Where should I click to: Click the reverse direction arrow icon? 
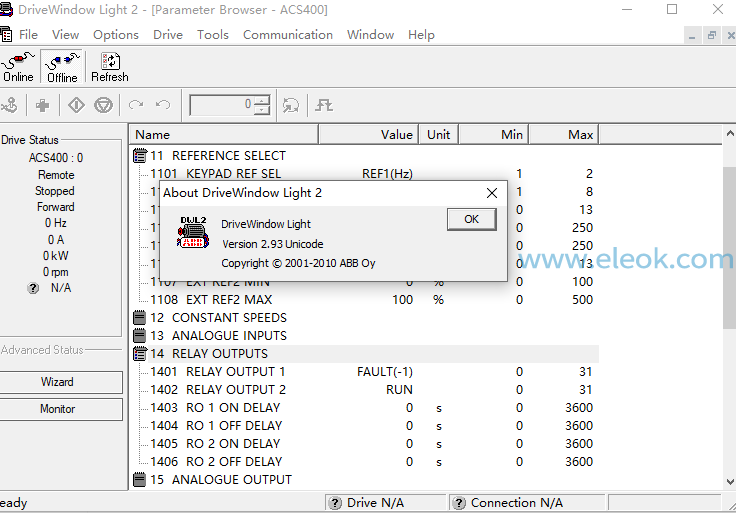coord(163,105)
